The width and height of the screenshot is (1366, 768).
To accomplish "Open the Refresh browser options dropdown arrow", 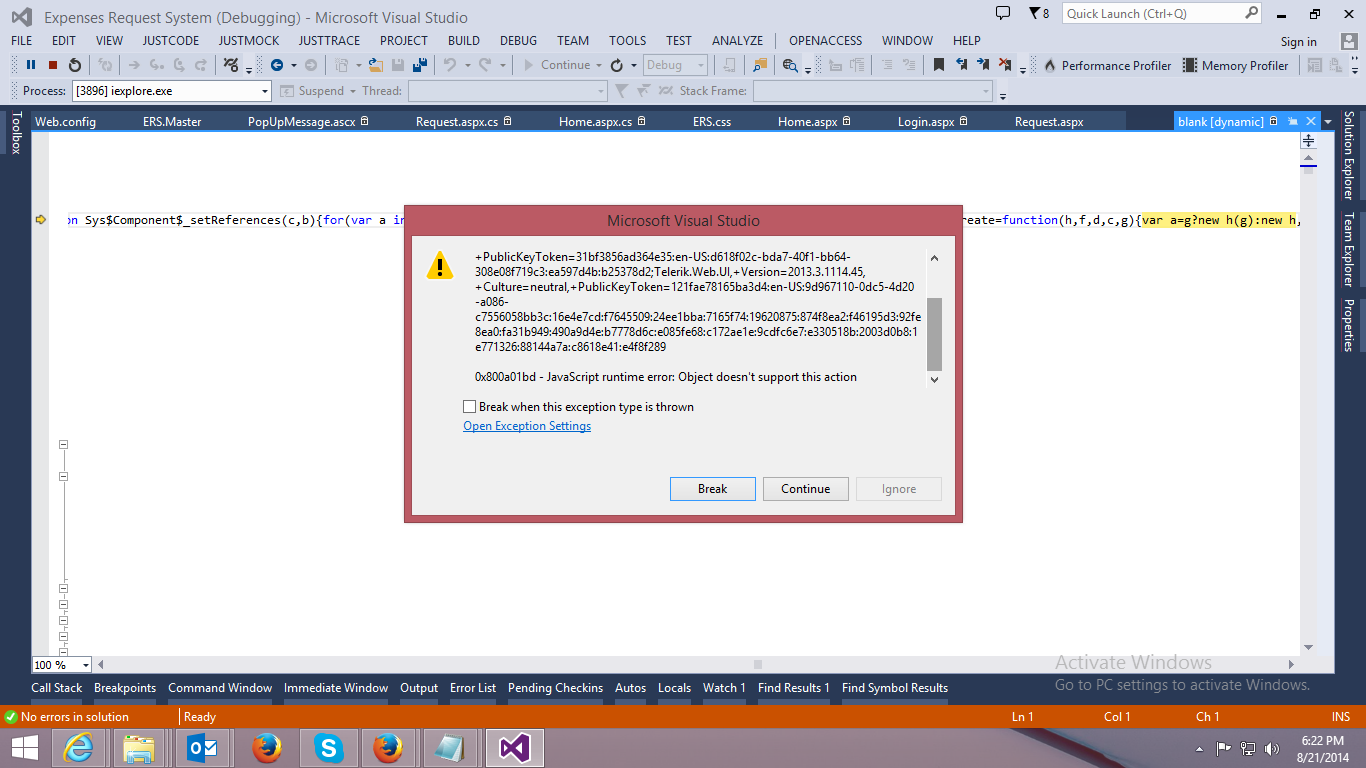I will coord(634,66).
